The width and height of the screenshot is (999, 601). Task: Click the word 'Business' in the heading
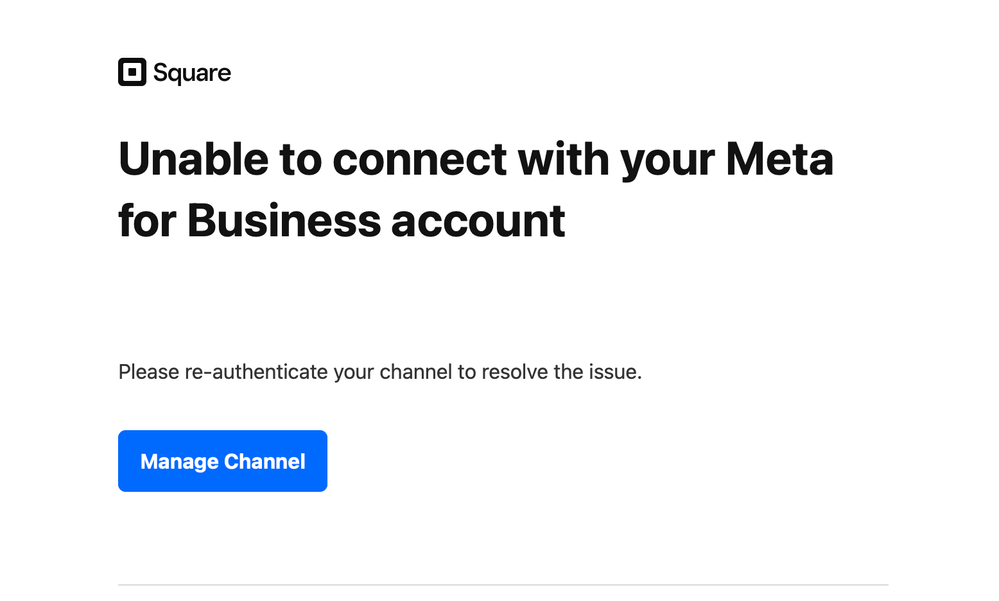[x=284, y=220]
